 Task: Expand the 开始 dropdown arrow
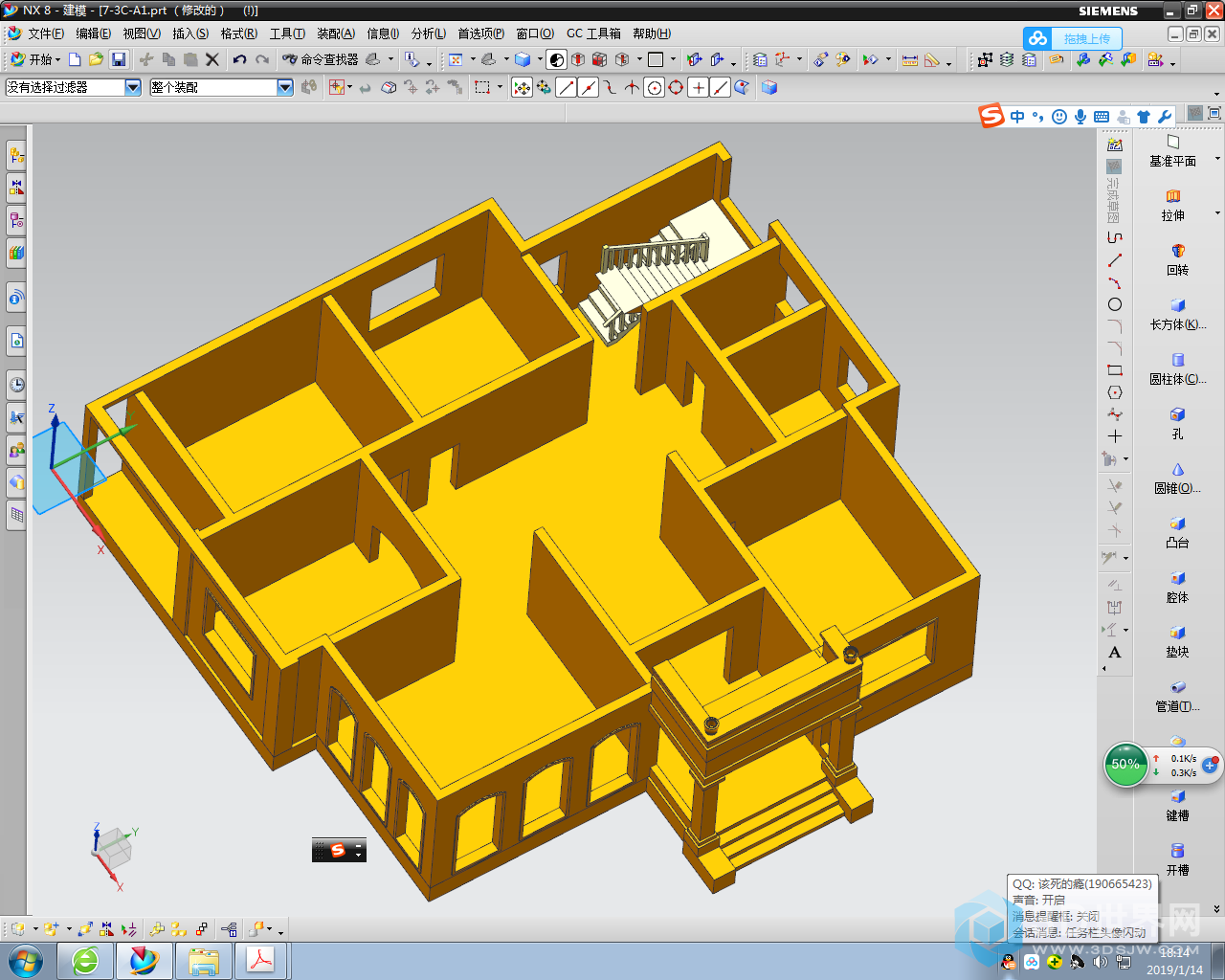point(58,60)
